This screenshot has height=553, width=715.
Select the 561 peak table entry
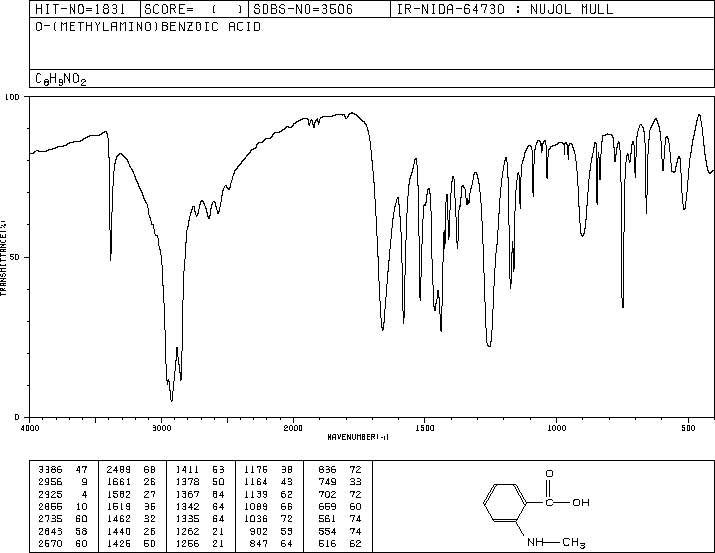tap(339, 519)
